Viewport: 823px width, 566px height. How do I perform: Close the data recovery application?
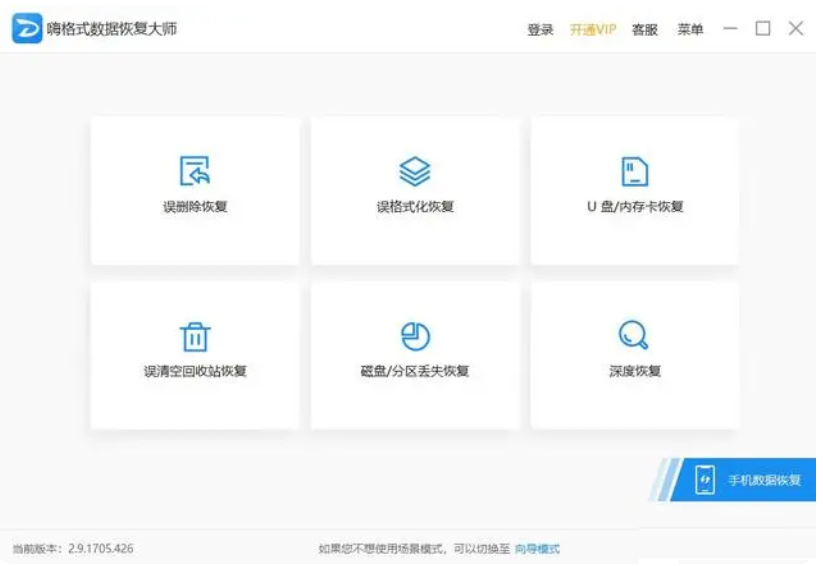pos(796,29)
